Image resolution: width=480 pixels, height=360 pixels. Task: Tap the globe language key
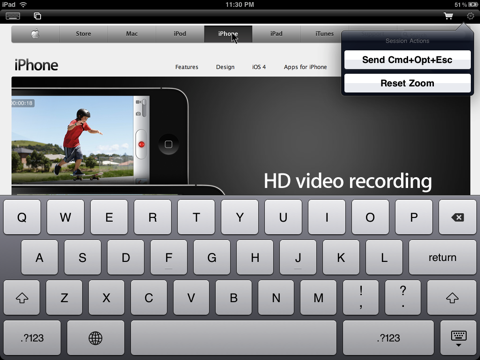point(96,338)
